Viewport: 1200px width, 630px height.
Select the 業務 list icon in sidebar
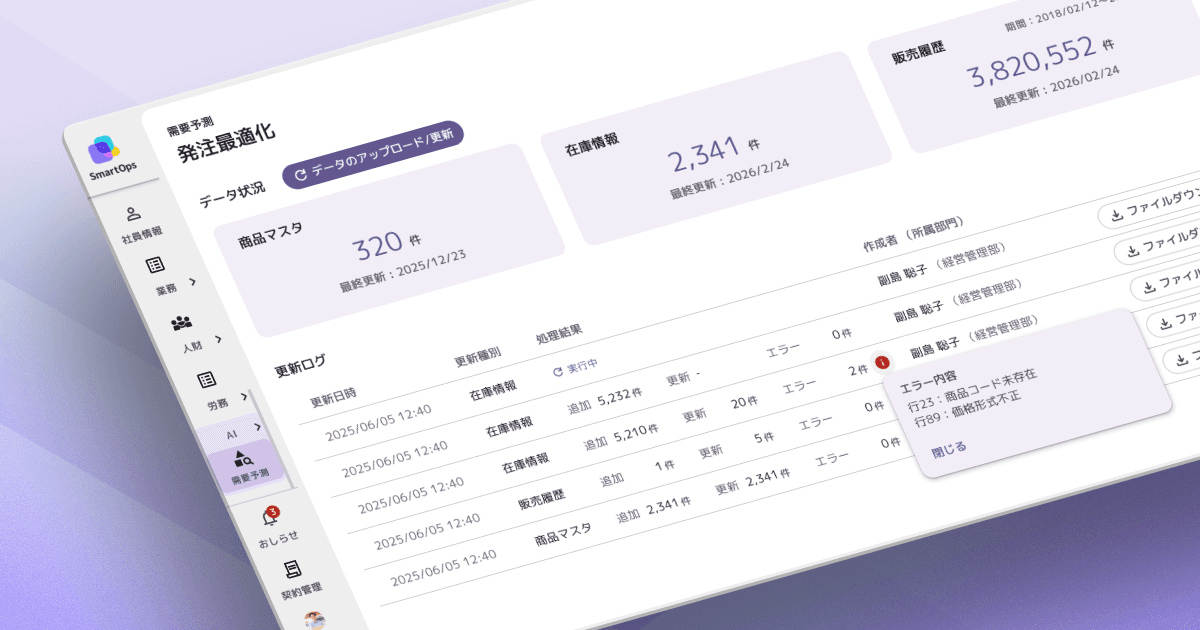coord(155,265)
